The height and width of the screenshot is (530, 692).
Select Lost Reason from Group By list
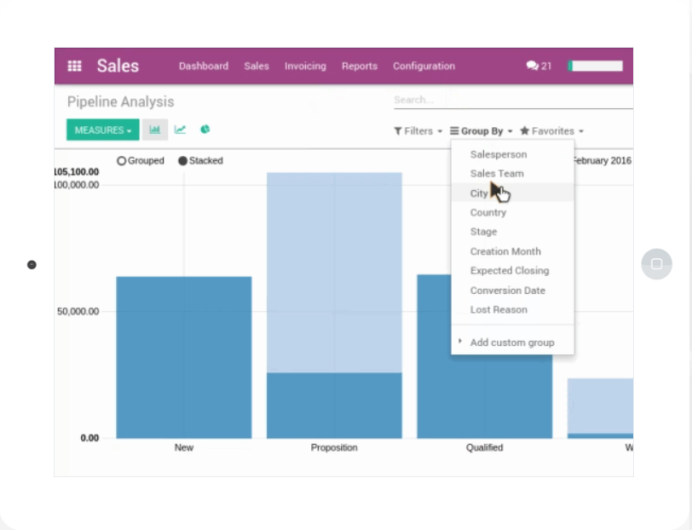[498, 310]
